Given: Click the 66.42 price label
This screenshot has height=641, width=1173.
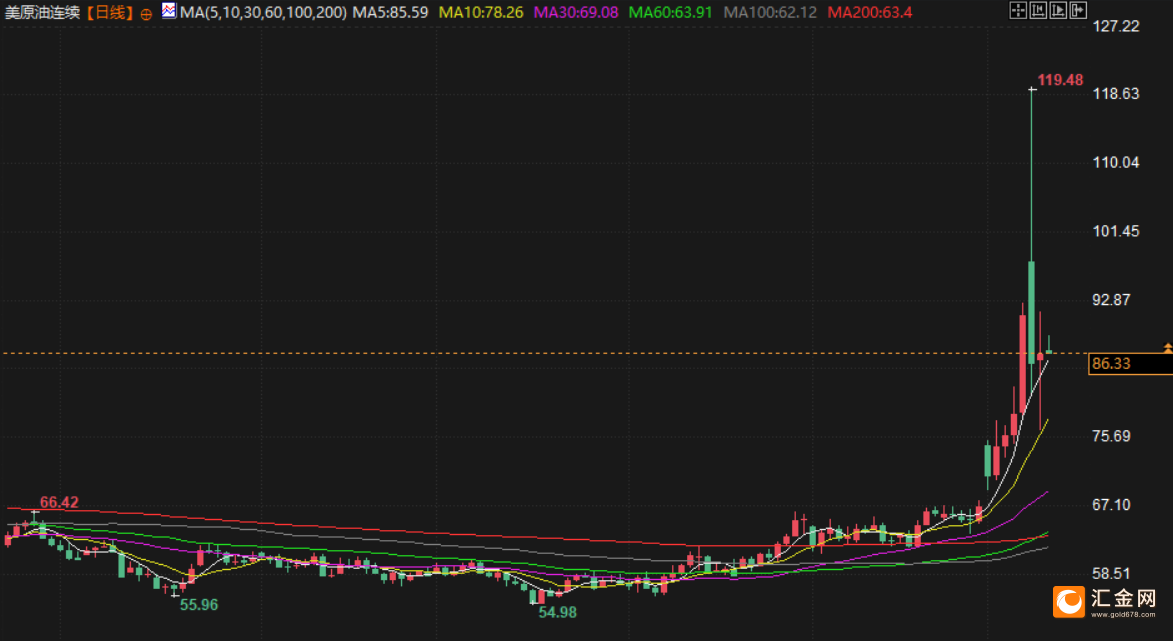Looking at the screenshot, I should [59, 503].
